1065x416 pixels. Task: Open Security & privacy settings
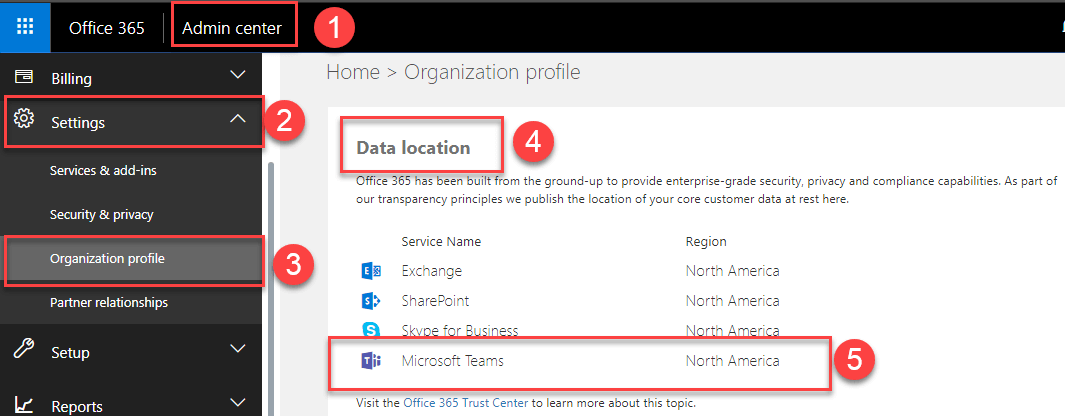click(x=101, y=215)
